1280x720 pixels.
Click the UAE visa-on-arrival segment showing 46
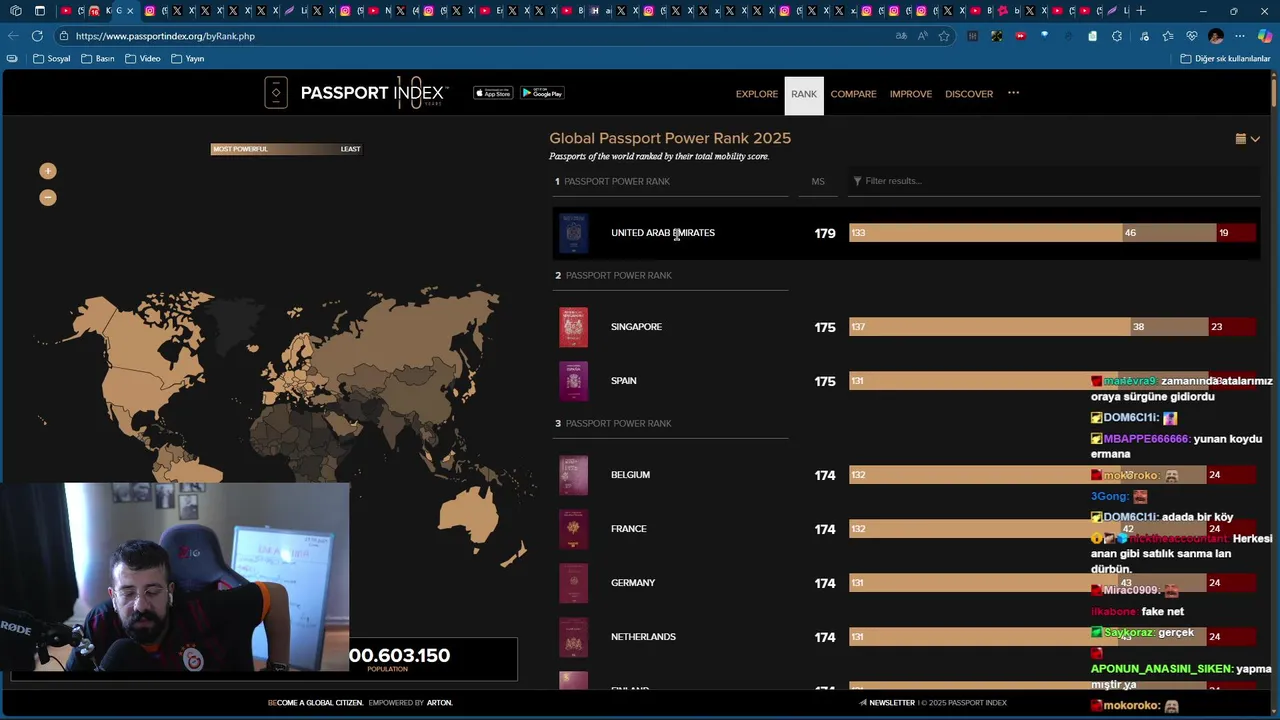(x=1169, y=233)
